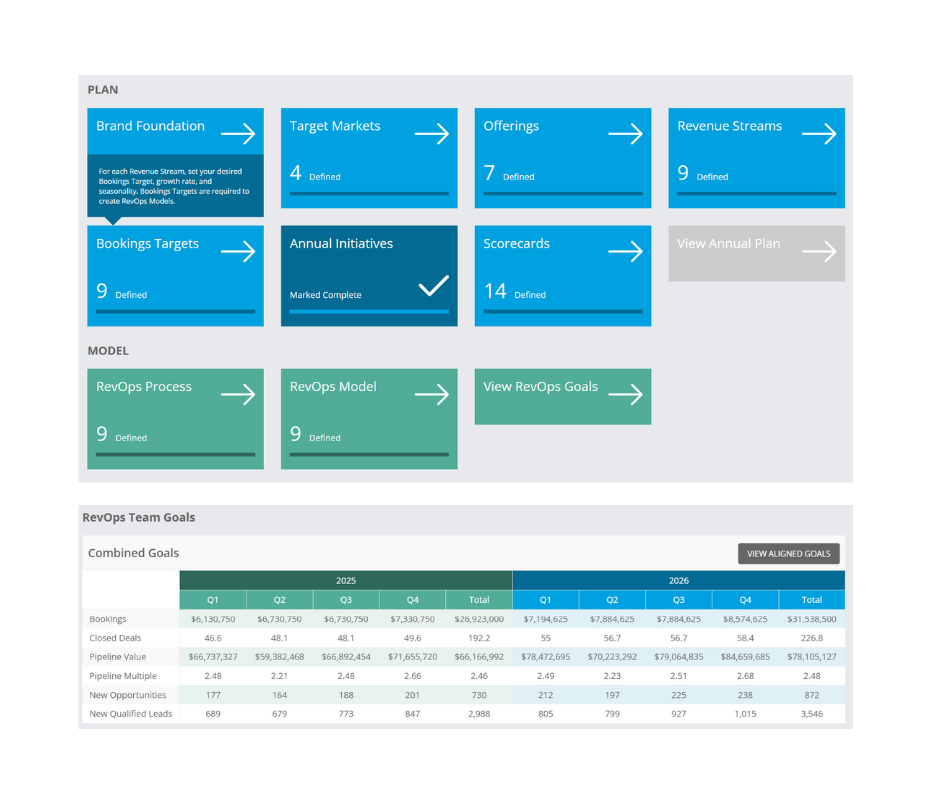Click the arrow icon on Target Markets

click(x=431, y=134)
